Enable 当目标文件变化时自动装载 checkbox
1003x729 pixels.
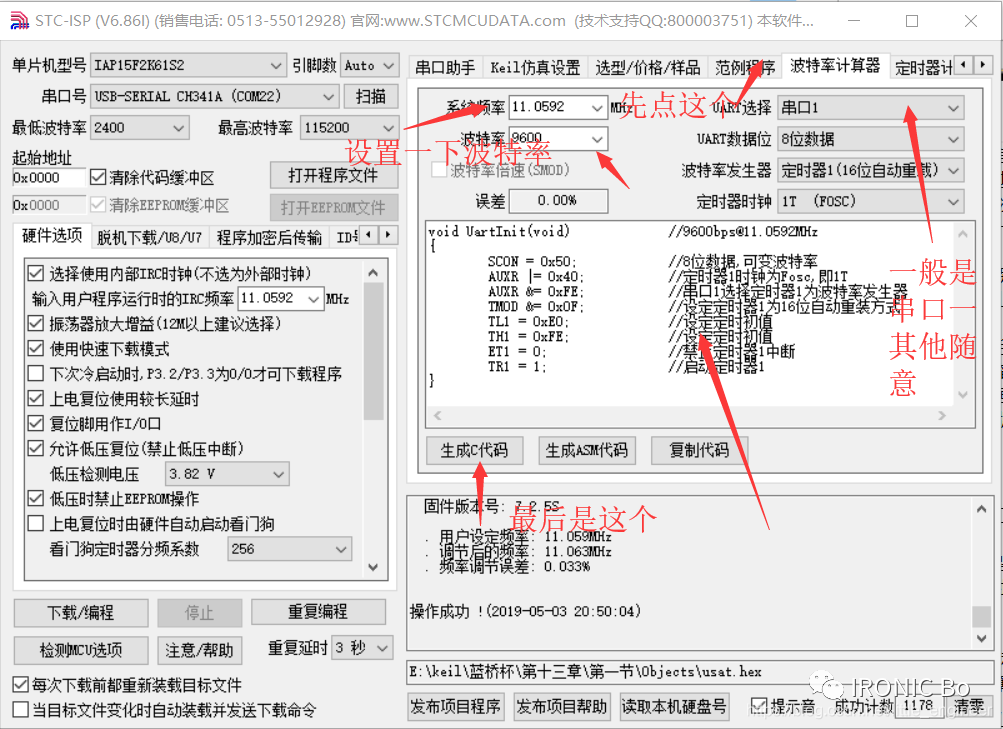click(x=21, y=710)
